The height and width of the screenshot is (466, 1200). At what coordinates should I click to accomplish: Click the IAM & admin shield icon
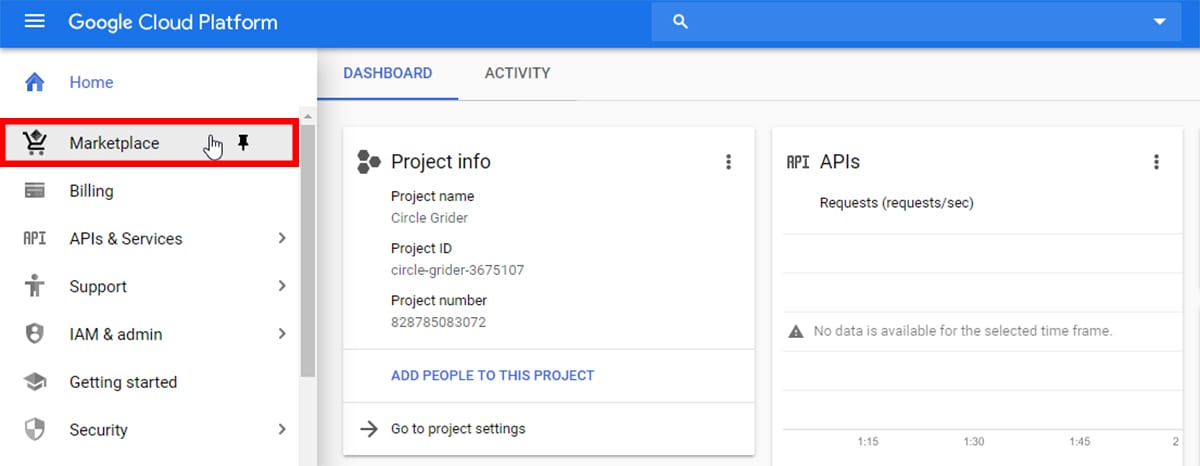pyautogui.click(x=35, y=334)
